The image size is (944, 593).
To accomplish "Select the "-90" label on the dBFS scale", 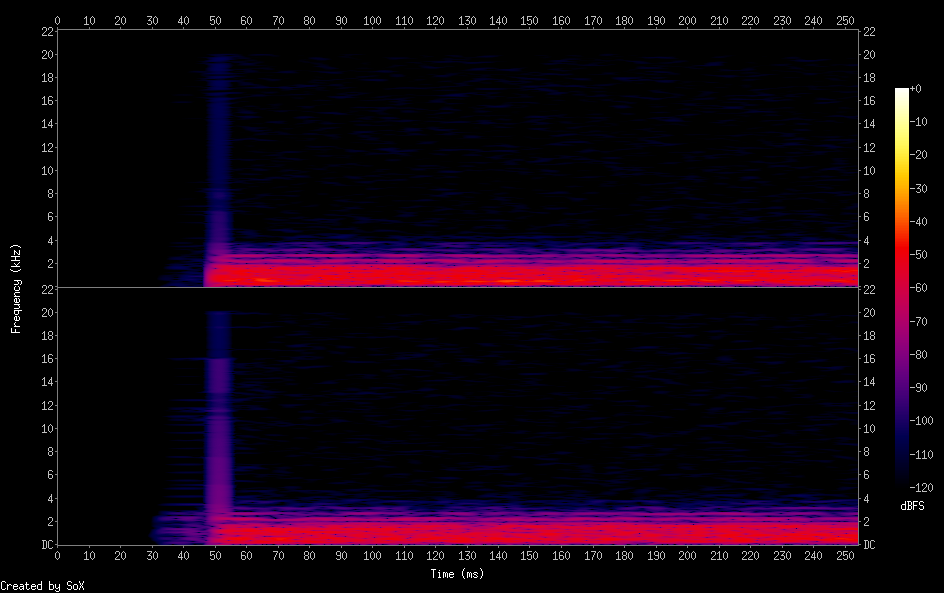I will (x=919, y=388).
